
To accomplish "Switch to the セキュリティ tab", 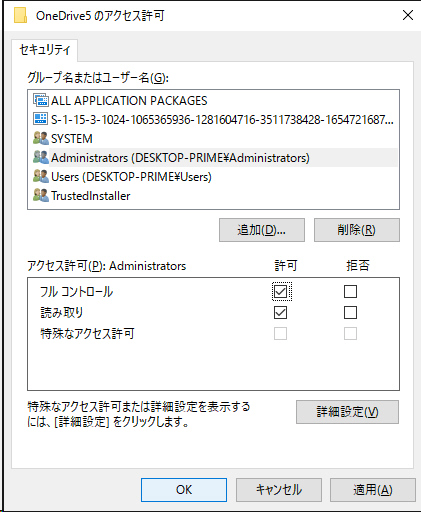I will point(45,50).
